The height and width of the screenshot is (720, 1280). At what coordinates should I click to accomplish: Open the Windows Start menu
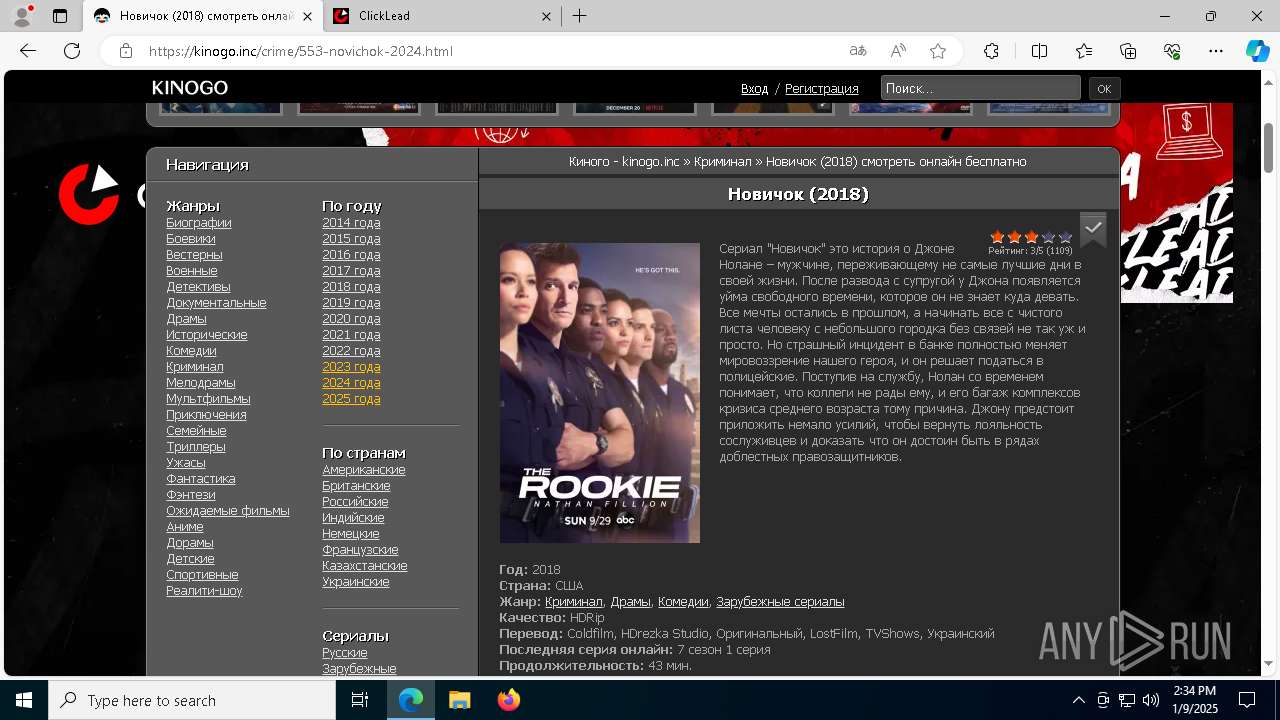pyautogui.click(x=24, y=700)
